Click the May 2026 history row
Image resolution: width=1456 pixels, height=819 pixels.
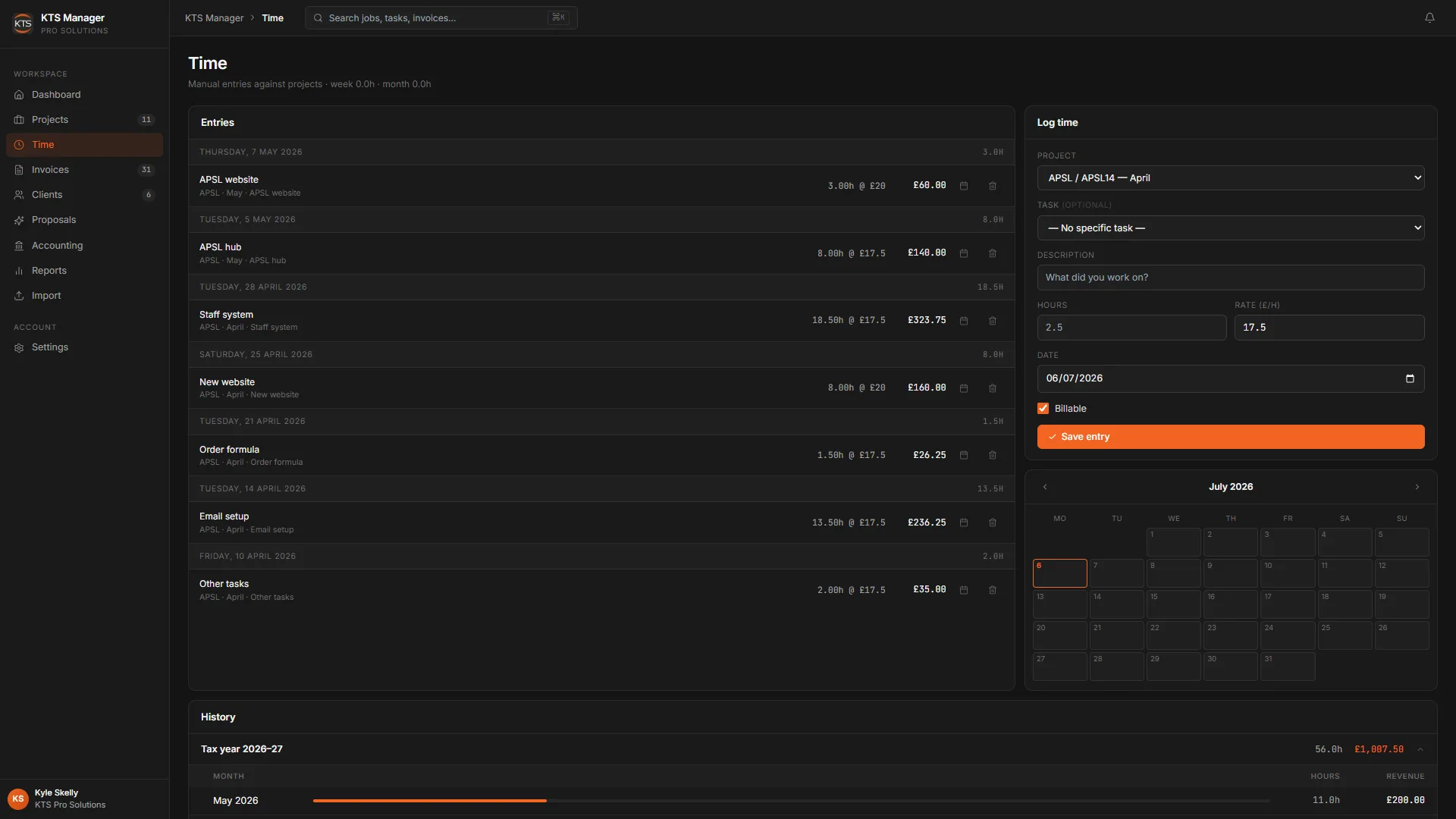tap(812, 801)
